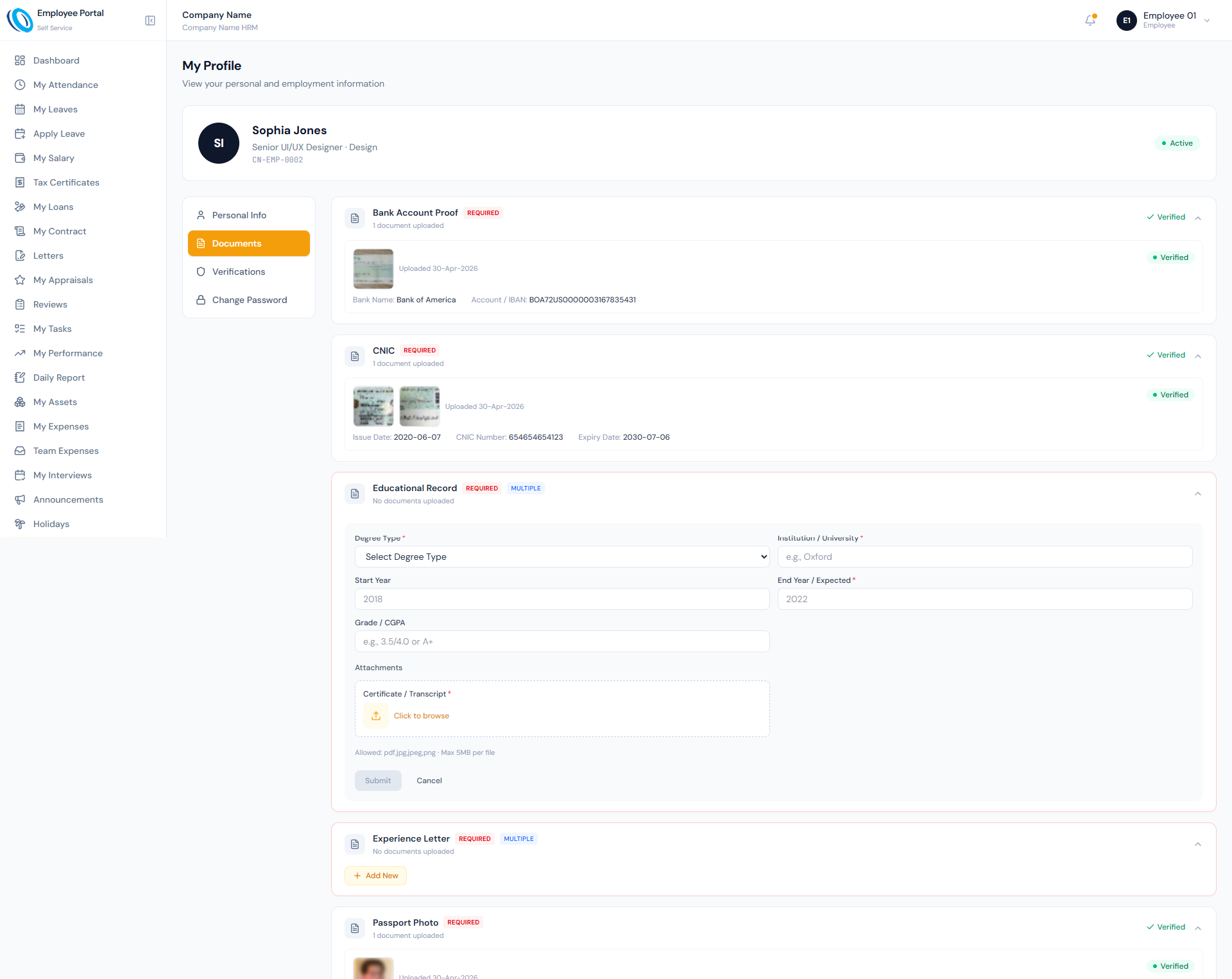Collapse the sidebar with the panel toggle icon
1232x979 pixels.
pyautogui.click(x=150, y=21)
